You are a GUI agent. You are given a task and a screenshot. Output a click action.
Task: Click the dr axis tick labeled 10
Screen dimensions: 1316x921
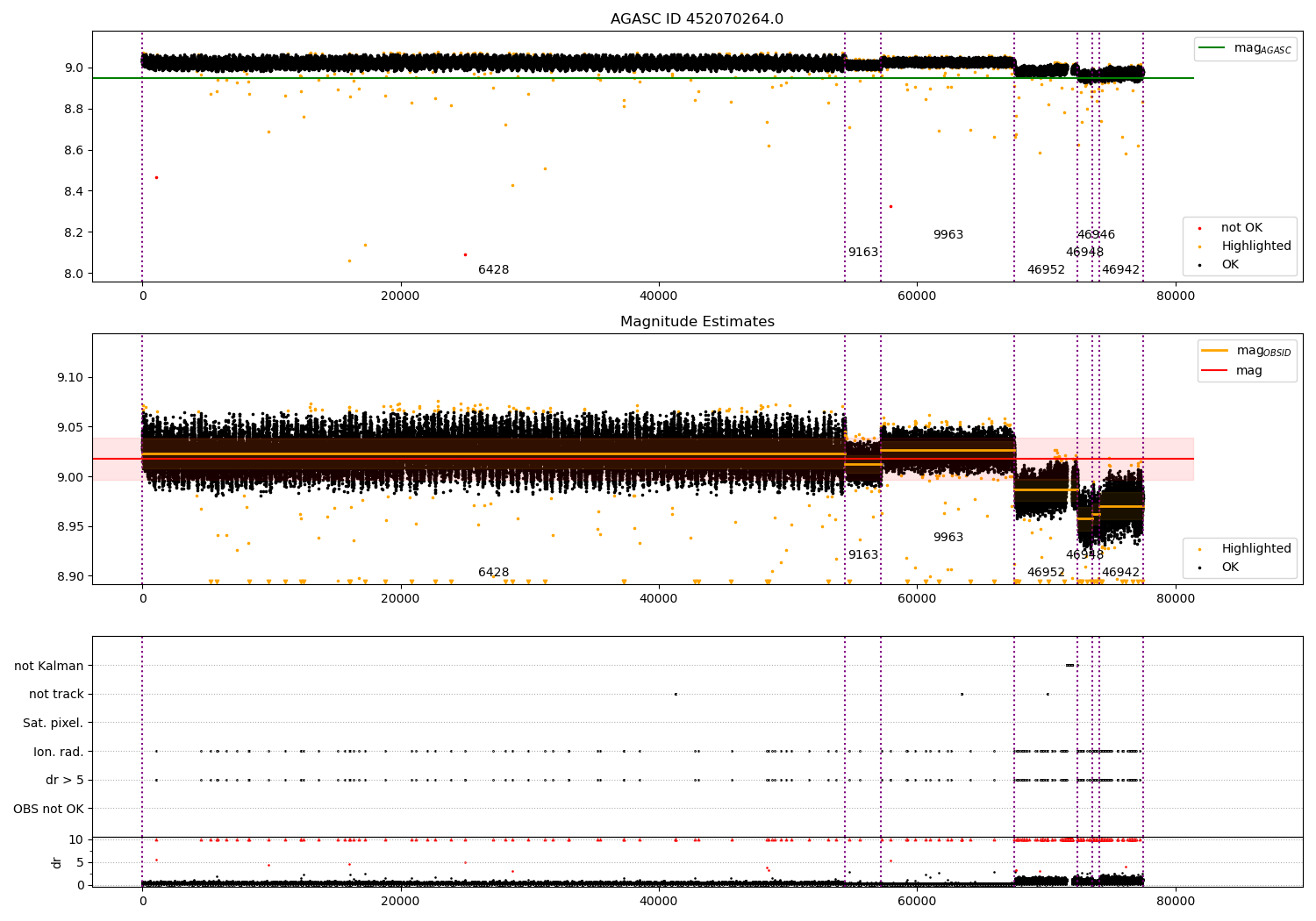pyautogui.click(x=76, y=840)
